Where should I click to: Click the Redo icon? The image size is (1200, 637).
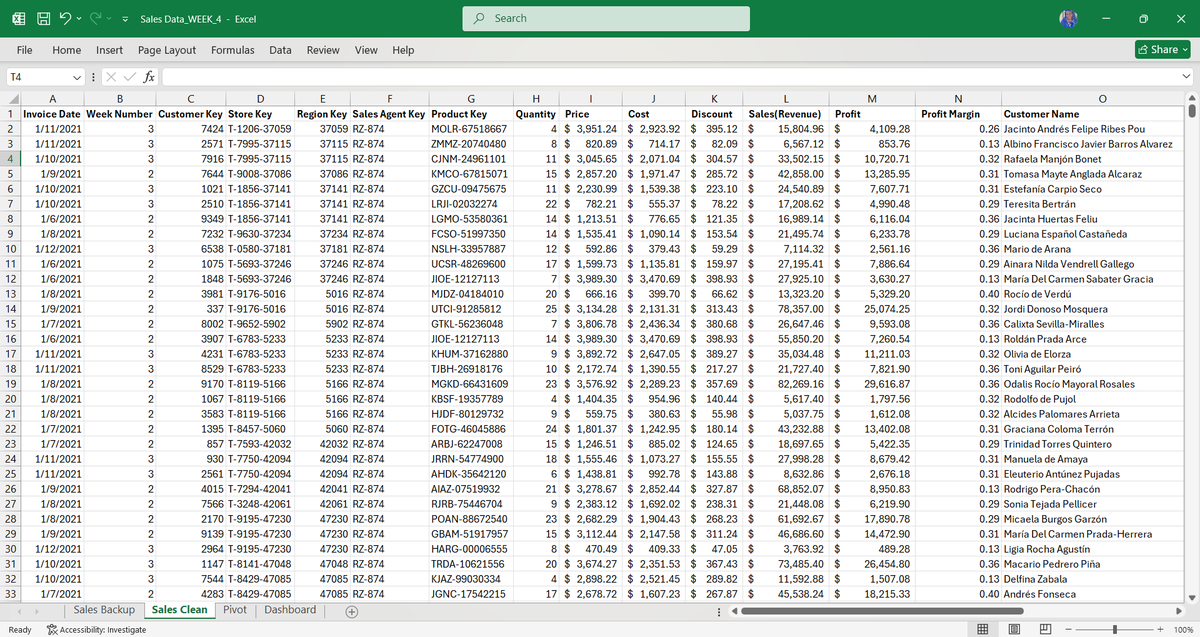click(x=95, y=18)
